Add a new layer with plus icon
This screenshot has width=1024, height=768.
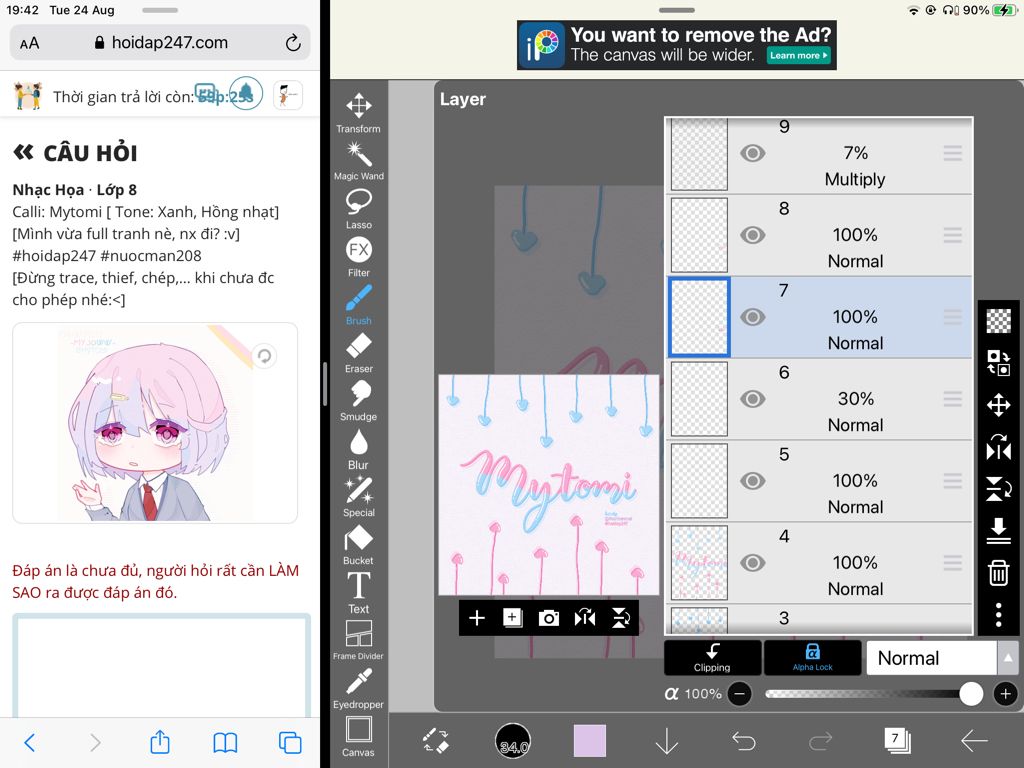coord(477,618)
